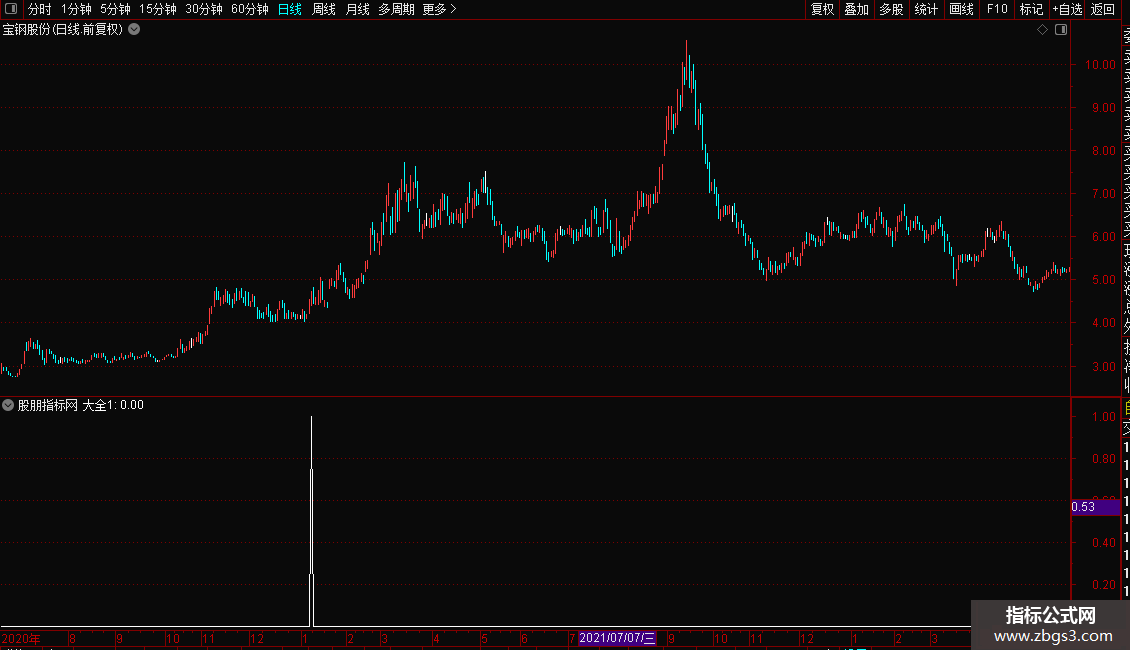The width and height of the screenshot is (1130, 650).
Task: Click the 1.00 indicator axis label
Action: (x=1103, y=417)
